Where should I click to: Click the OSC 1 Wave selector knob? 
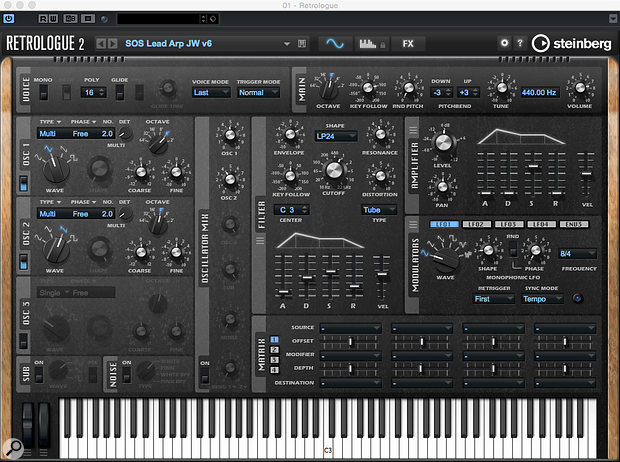(55, 168)
